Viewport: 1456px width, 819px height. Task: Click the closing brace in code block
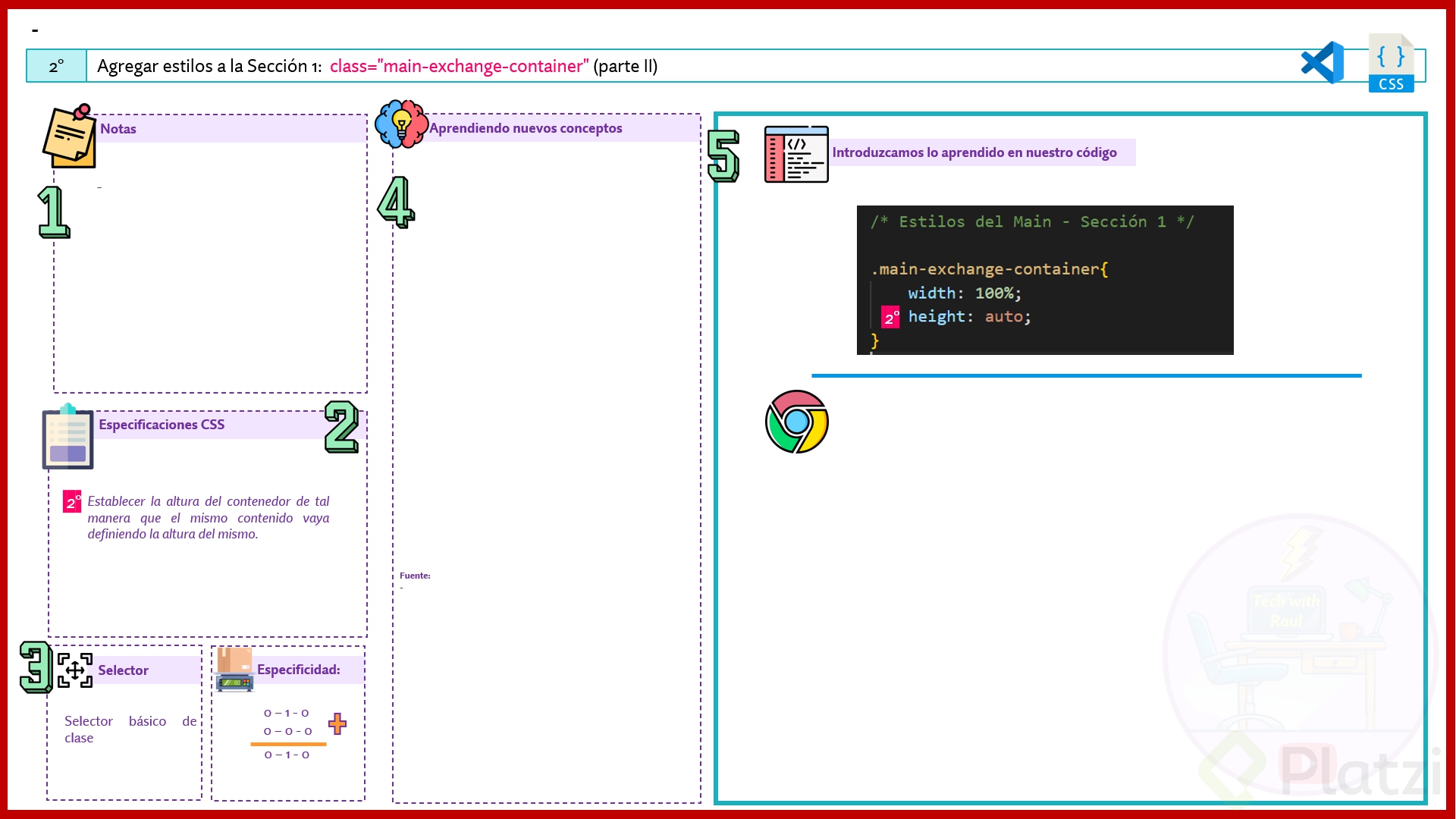(x=874, y=340)
